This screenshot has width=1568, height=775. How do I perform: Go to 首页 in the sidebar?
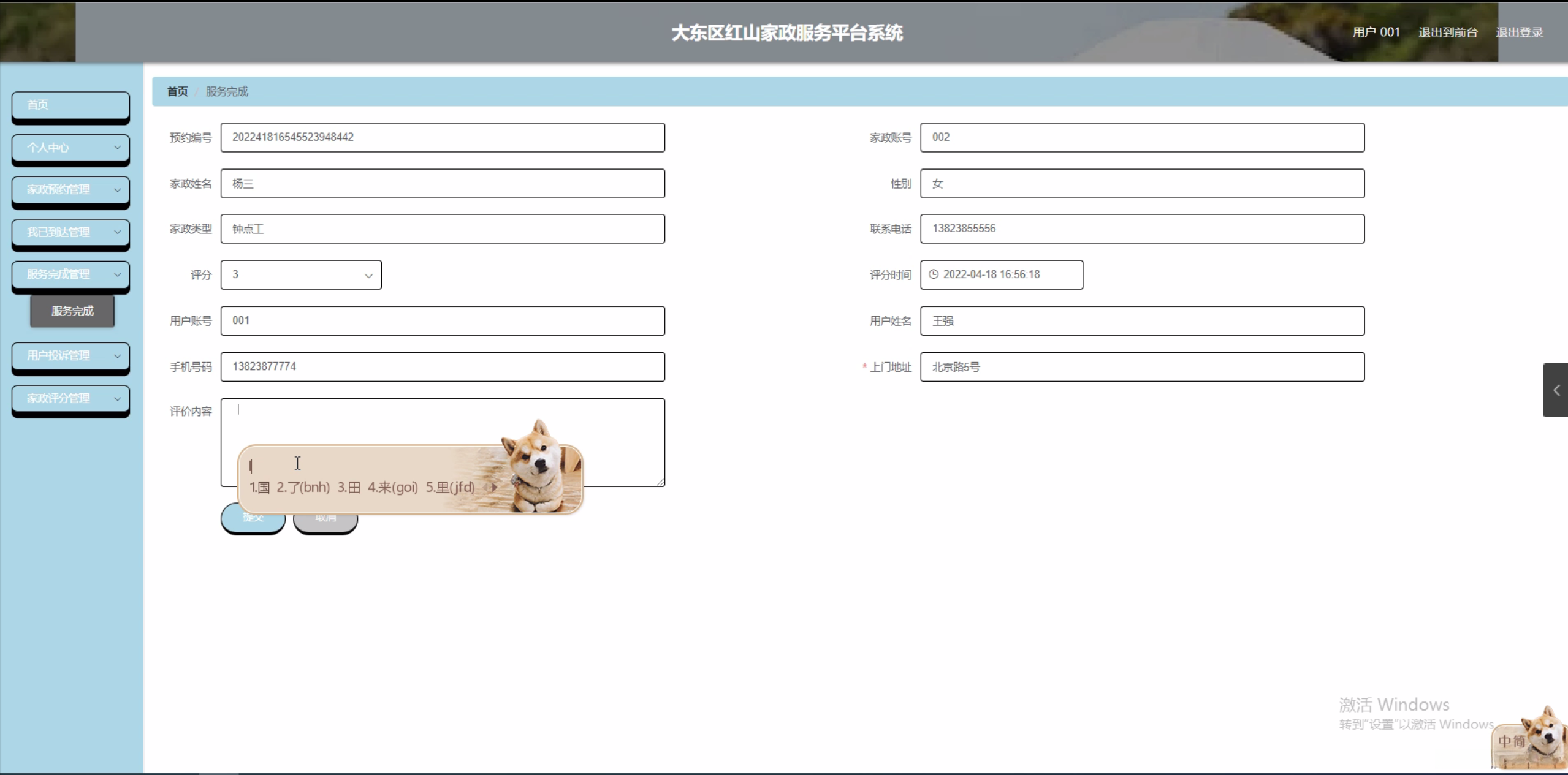coord(70,105)
